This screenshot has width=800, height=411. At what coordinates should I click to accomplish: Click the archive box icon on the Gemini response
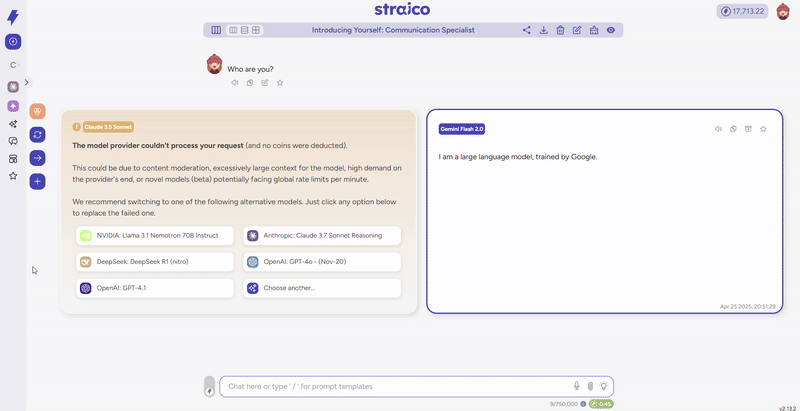pyautogui.click(x=748, y=129)
